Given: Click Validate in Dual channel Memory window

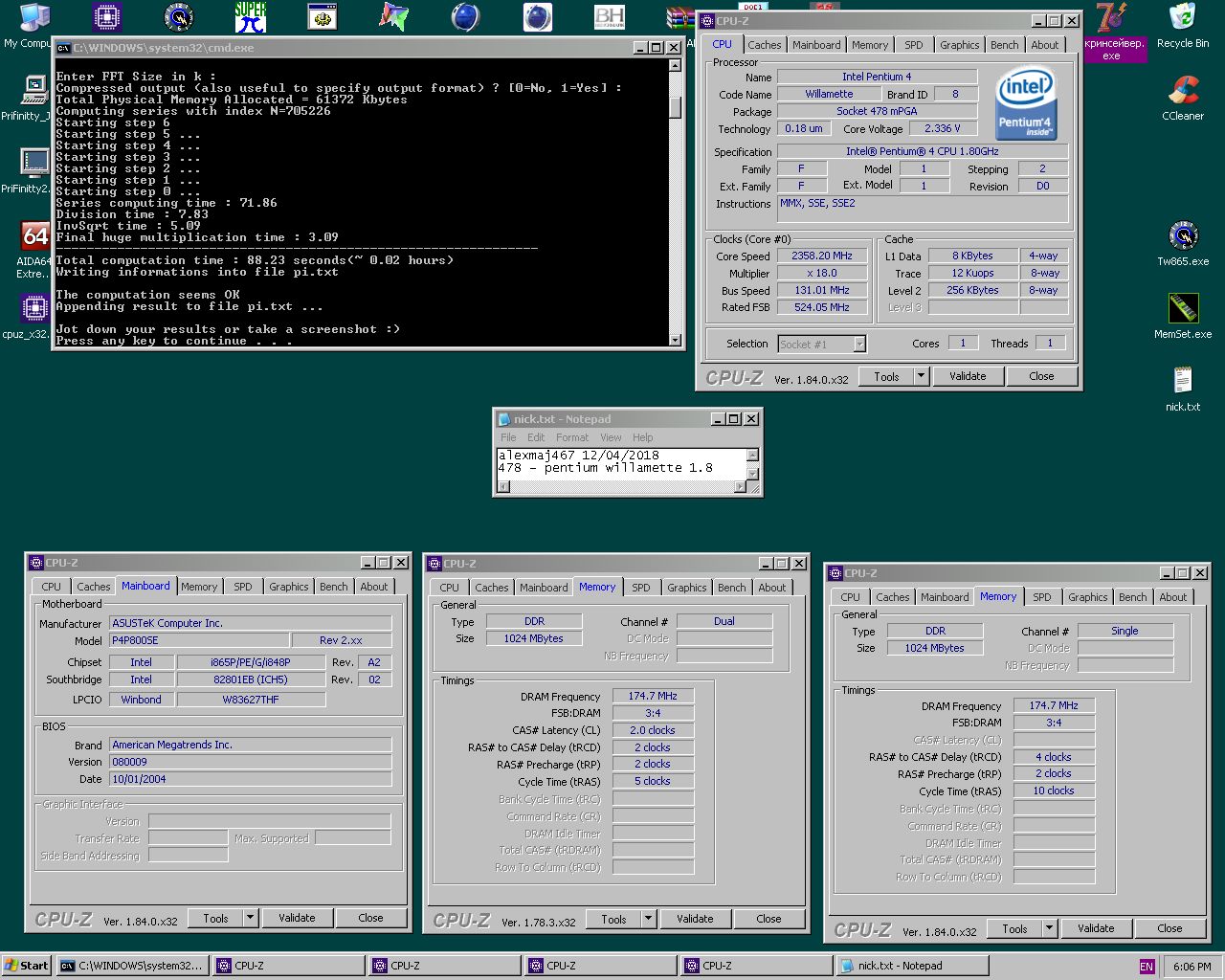Looking at the screenshot, I should point(695,919).
